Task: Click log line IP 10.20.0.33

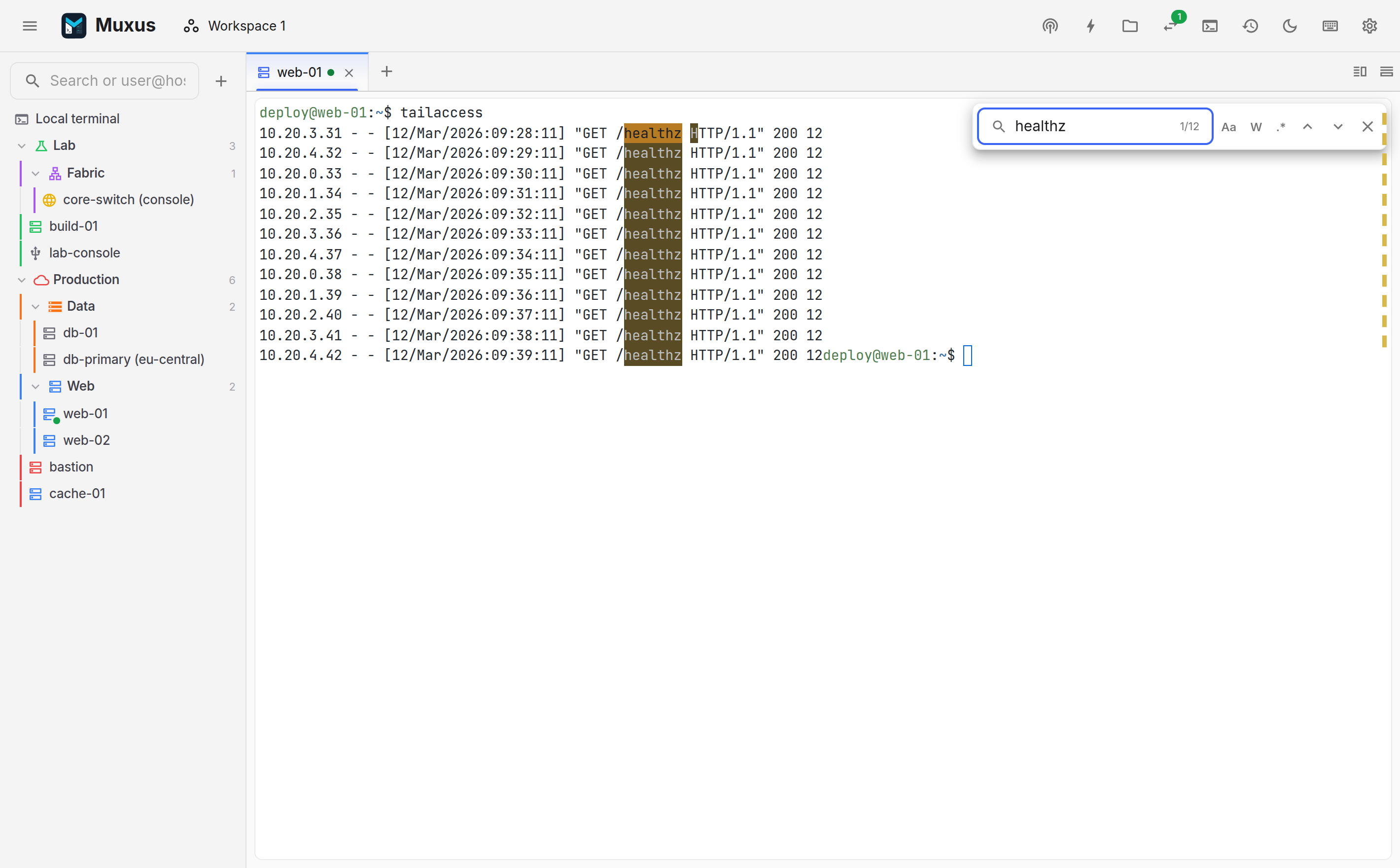Action: (x=301, y=174)
